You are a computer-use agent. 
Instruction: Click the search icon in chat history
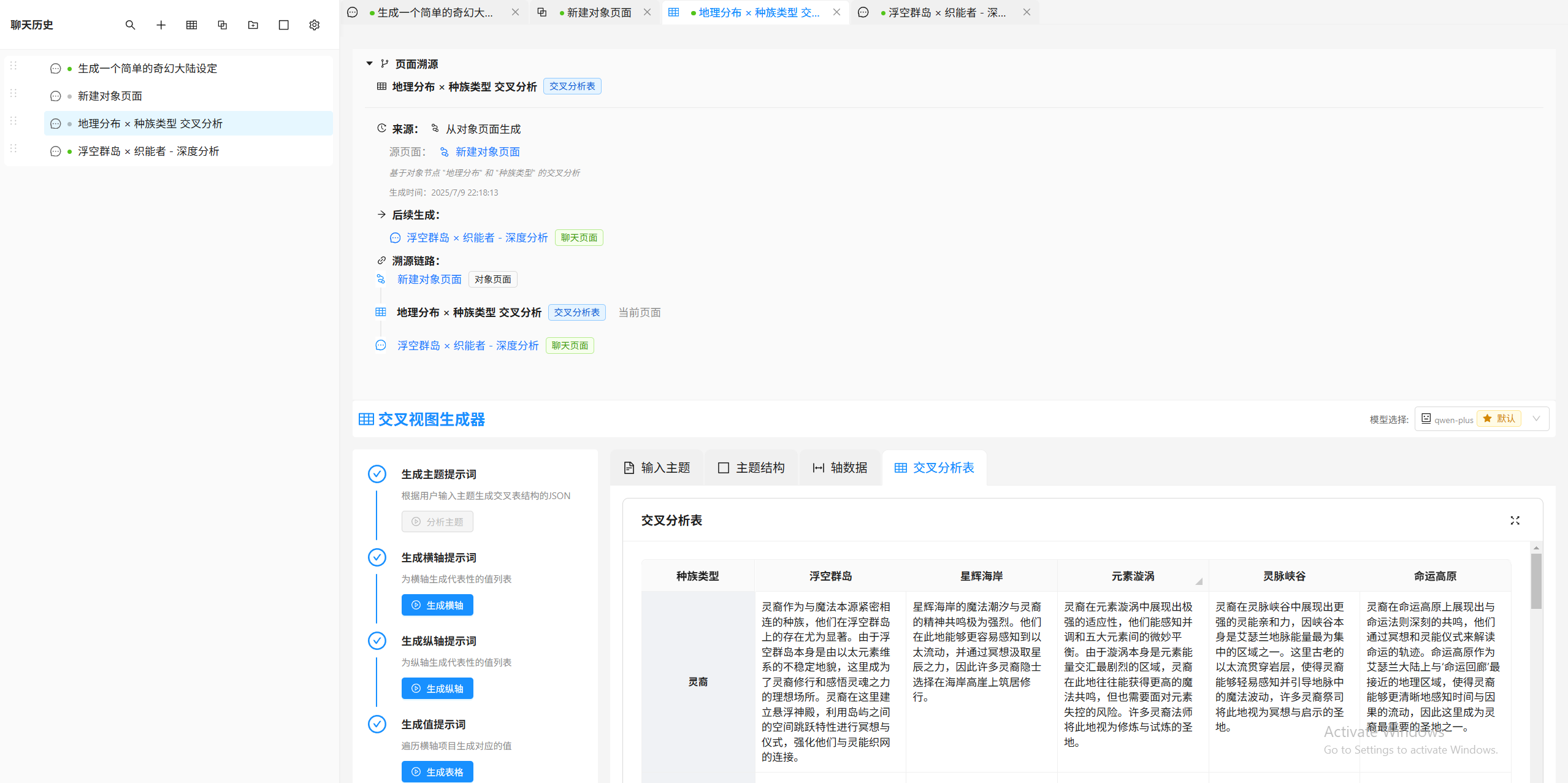pos(130,25)
